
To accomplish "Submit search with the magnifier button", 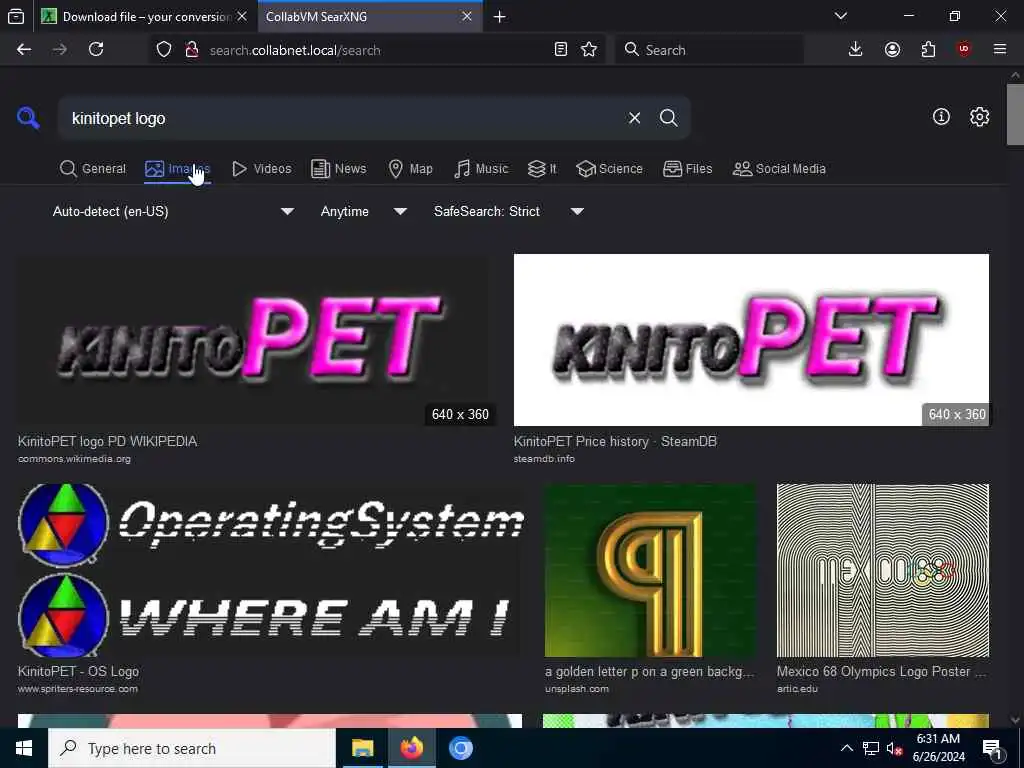I will coord(668,118).
